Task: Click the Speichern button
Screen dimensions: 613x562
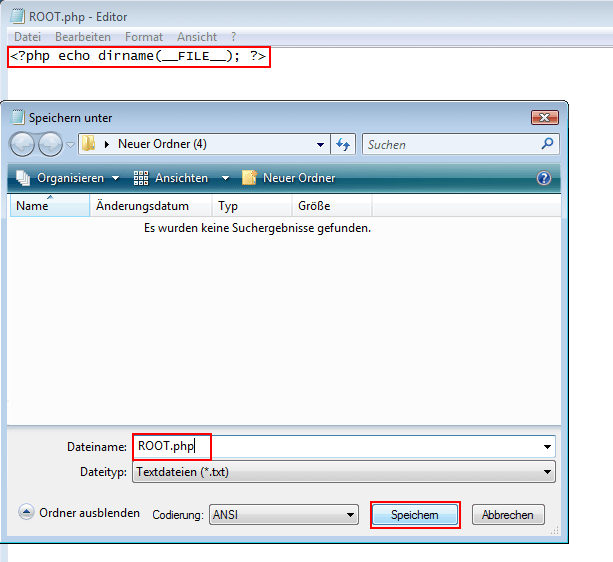Action: (x=415, y=515)
